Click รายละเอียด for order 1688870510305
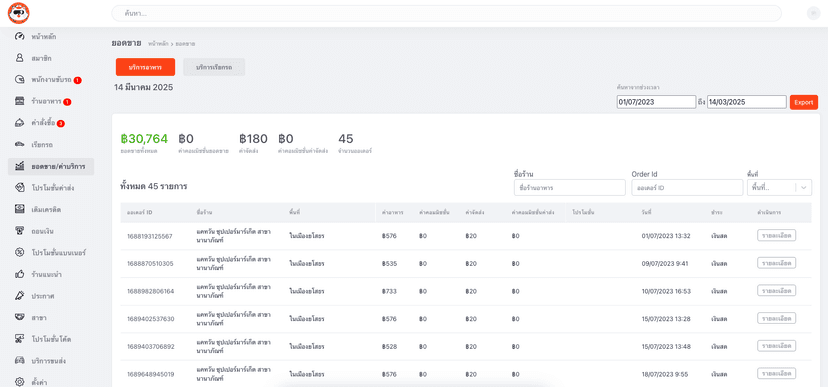828x387 pixels. [x=776, y=263]
